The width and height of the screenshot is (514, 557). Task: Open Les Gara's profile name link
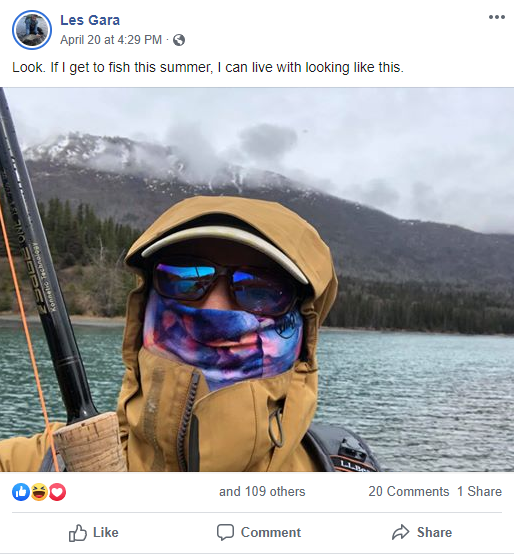[90, 20]
